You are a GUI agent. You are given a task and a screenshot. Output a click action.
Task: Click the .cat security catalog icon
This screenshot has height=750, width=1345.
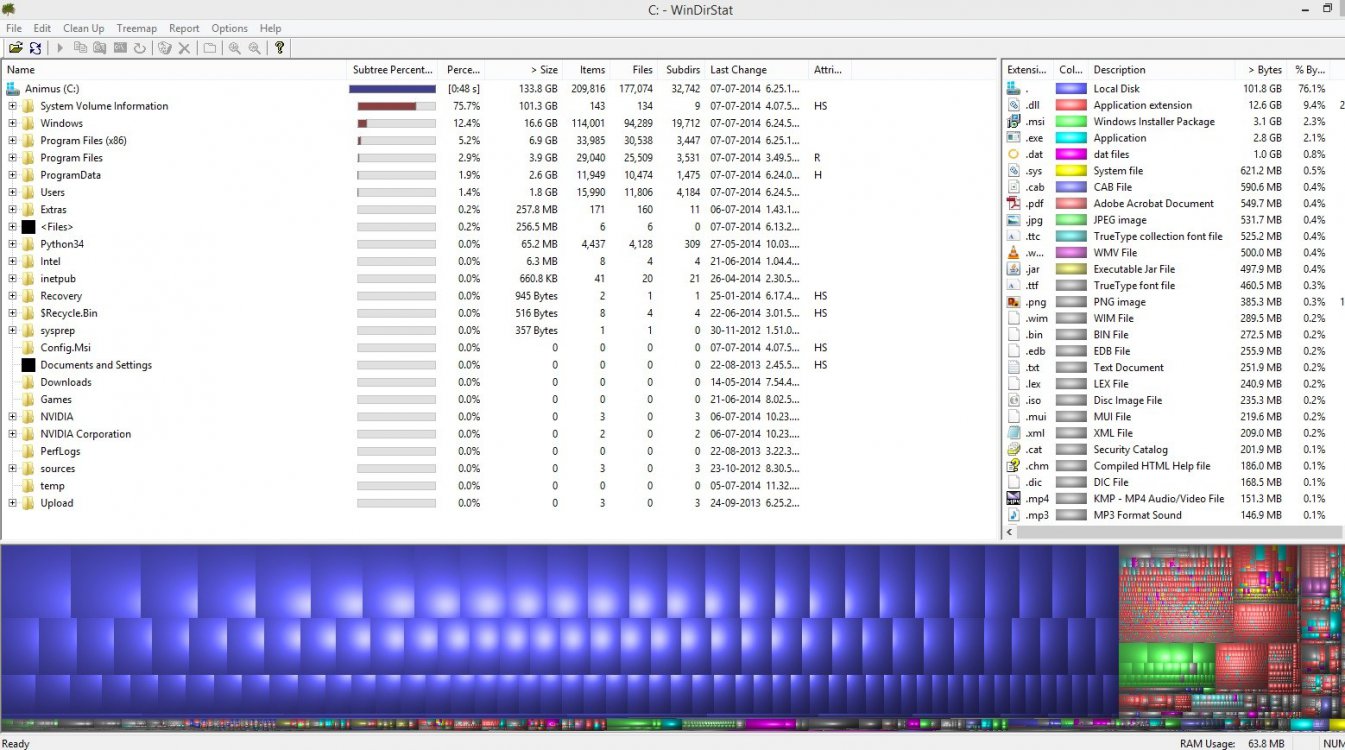[1014, 450]
